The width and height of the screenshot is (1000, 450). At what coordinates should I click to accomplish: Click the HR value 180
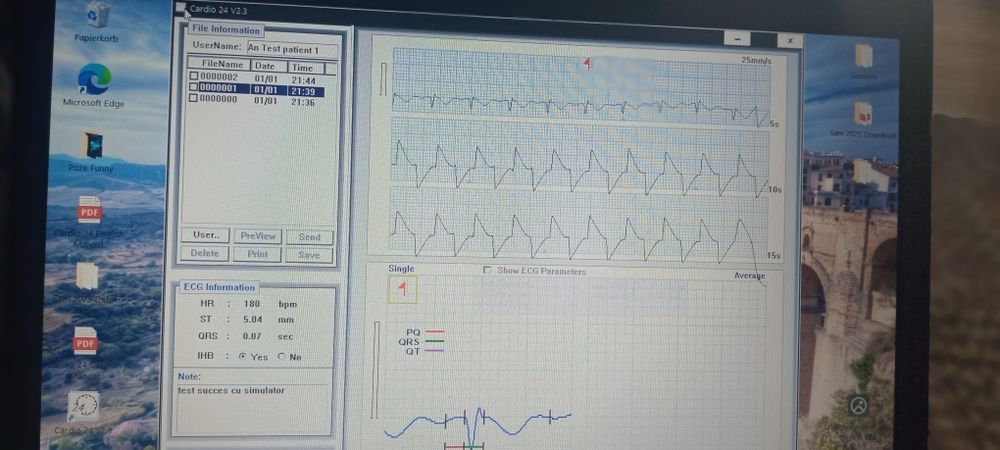click(x=251, y=304)
